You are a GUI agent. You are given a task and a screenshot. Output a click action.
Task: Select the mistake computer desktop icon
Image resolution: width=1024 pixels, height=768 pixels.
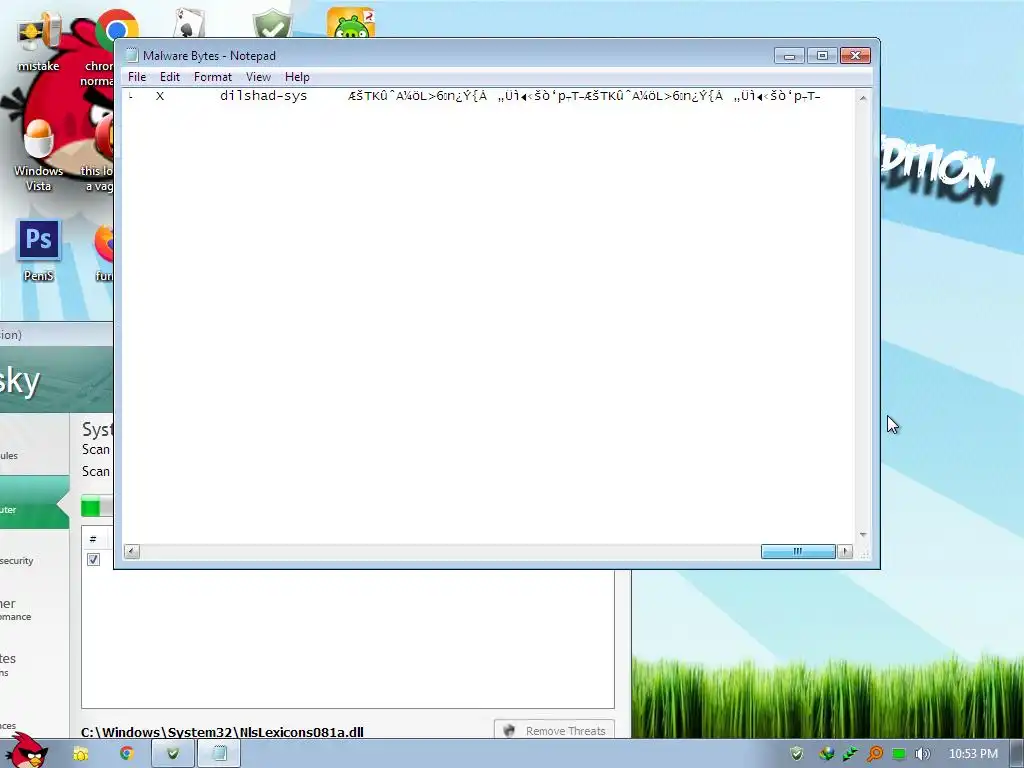(39, 41)
